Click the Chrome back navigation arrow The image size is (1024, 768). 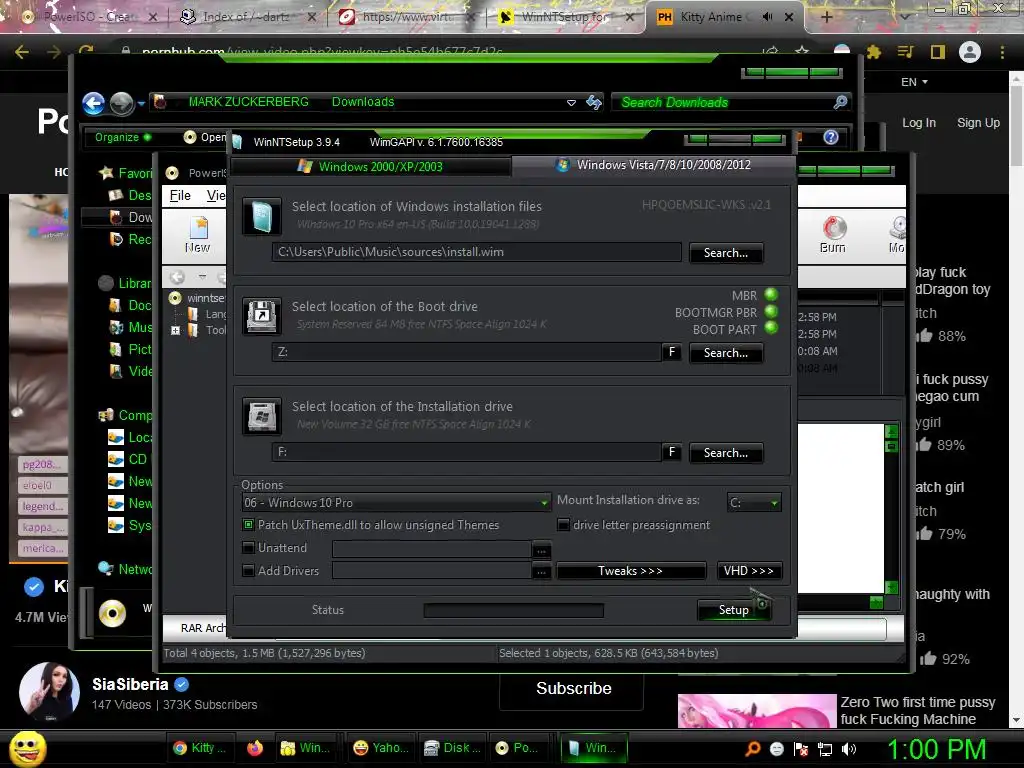pos(22,52)
